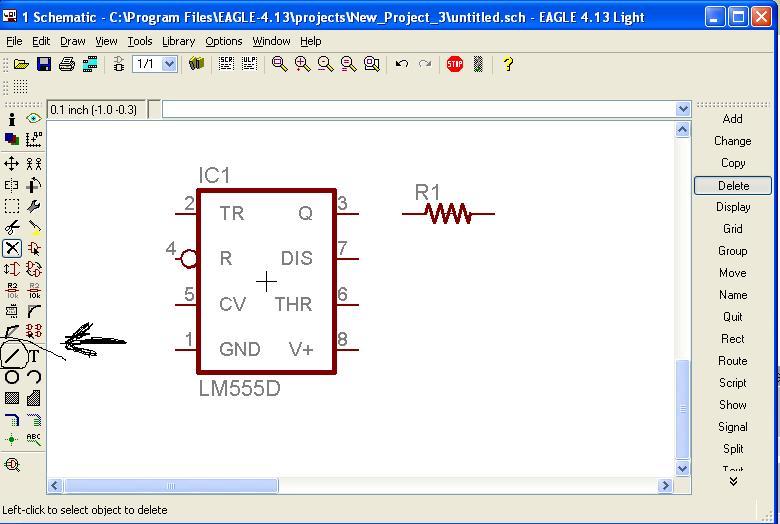The height and width of the screenshot is (524, 780).
Task: Undo the last action
Action: pos(401,64)
